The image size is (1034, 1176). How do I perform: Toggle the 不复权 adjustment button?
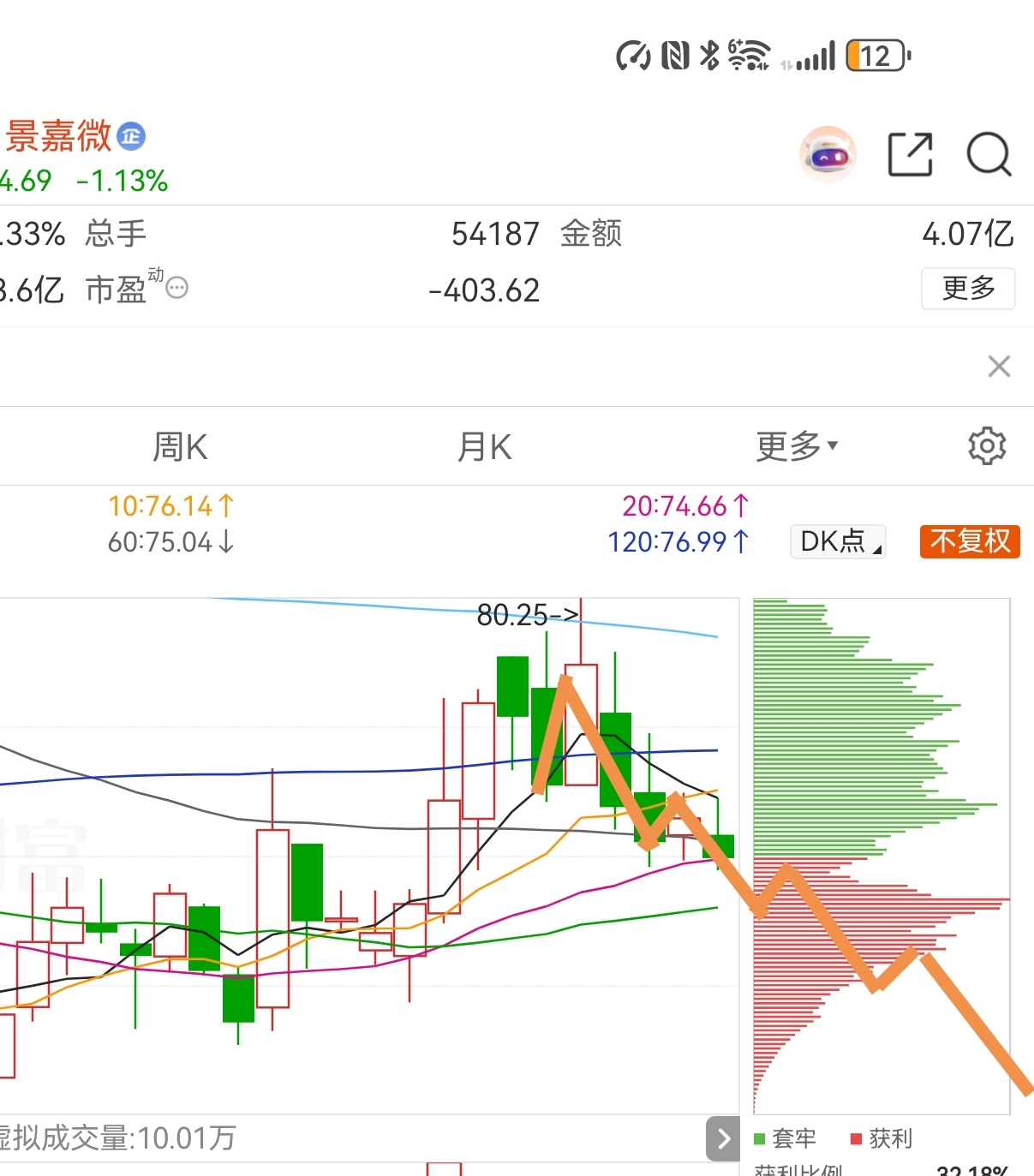click(x=970, y=541)
